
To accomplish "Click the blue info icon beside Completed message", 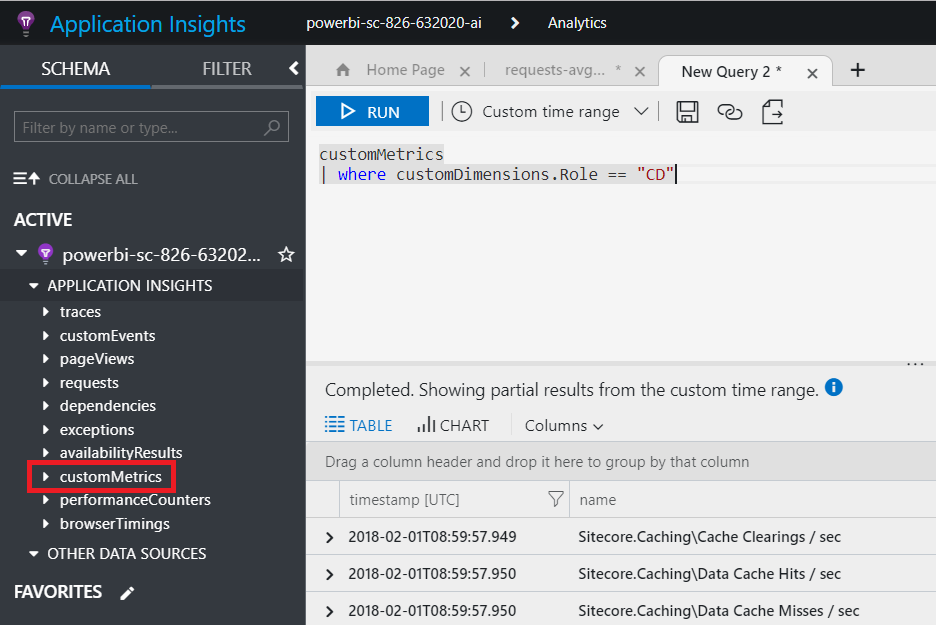I will (x=833, y=387).
